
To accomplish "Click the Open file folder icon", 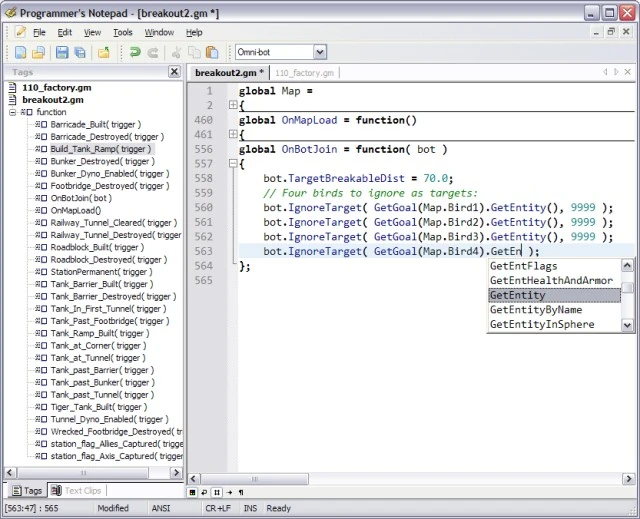I will [x=37, y=52].
